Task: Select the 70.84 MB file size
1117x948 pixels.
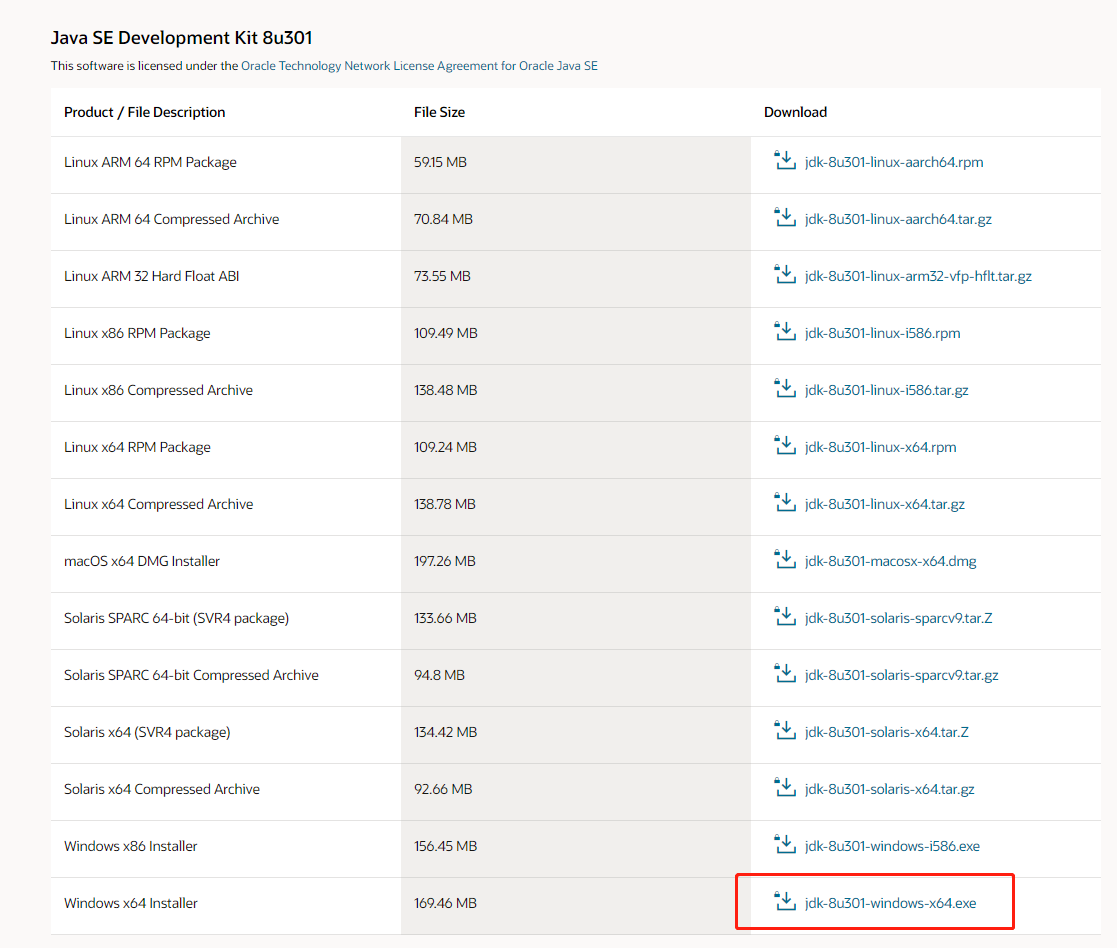Action: (x=443, y=219)
